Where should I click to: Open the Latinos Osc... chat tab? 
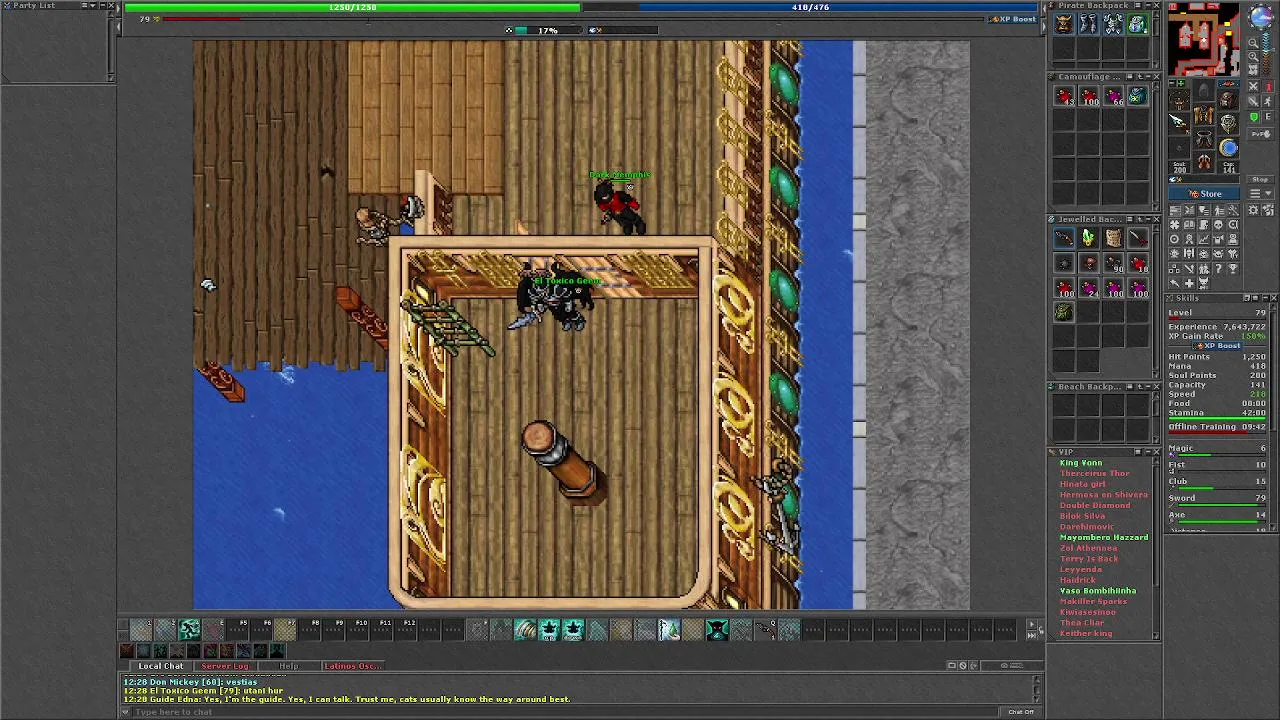(352, 666)
